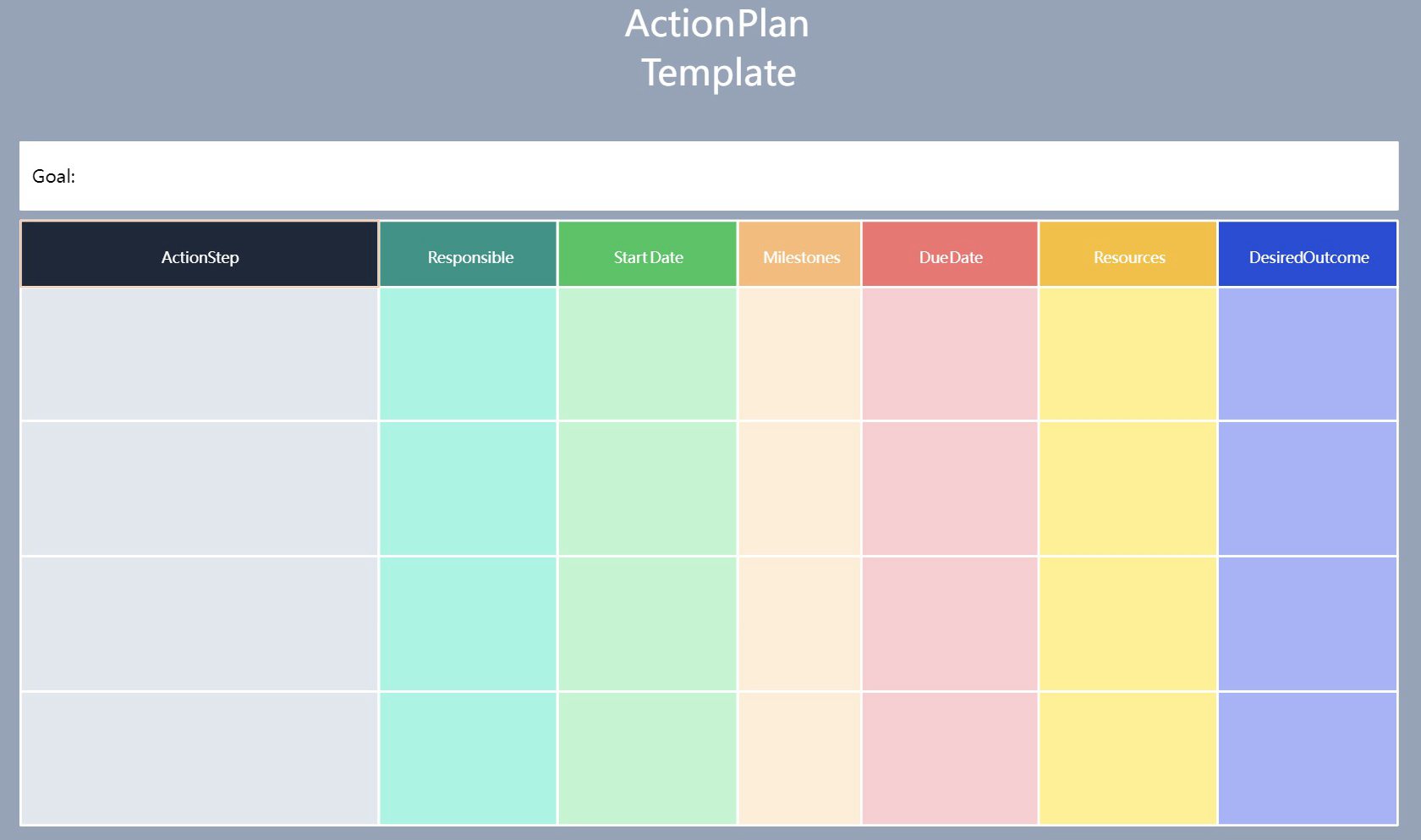Screen dimensions: 1421x840
Task: Select the ActionStep header cell
Action: click(x=200, y=255)
